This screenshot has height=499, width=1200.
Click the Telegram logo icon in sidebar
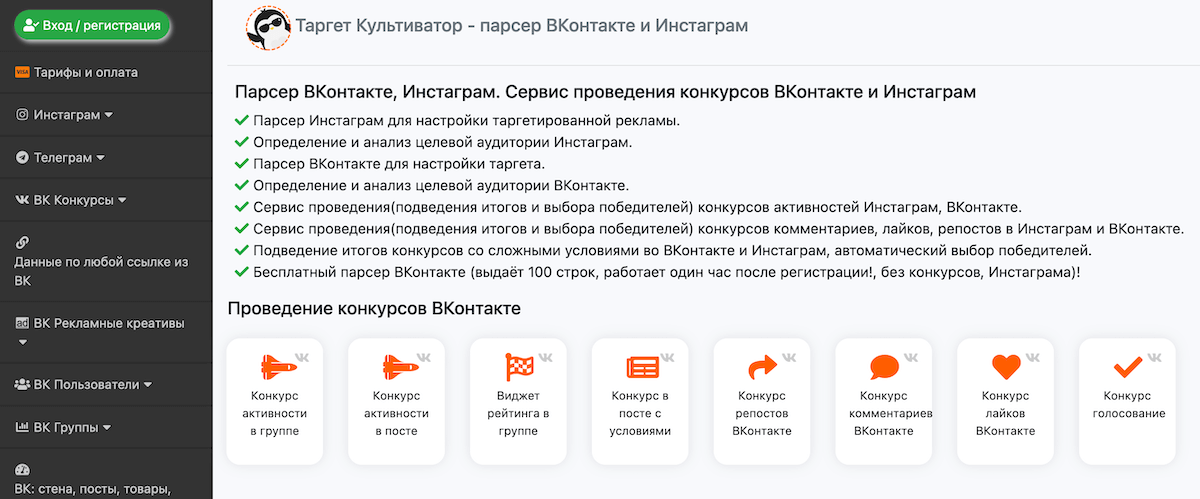[x=22, y=158]
